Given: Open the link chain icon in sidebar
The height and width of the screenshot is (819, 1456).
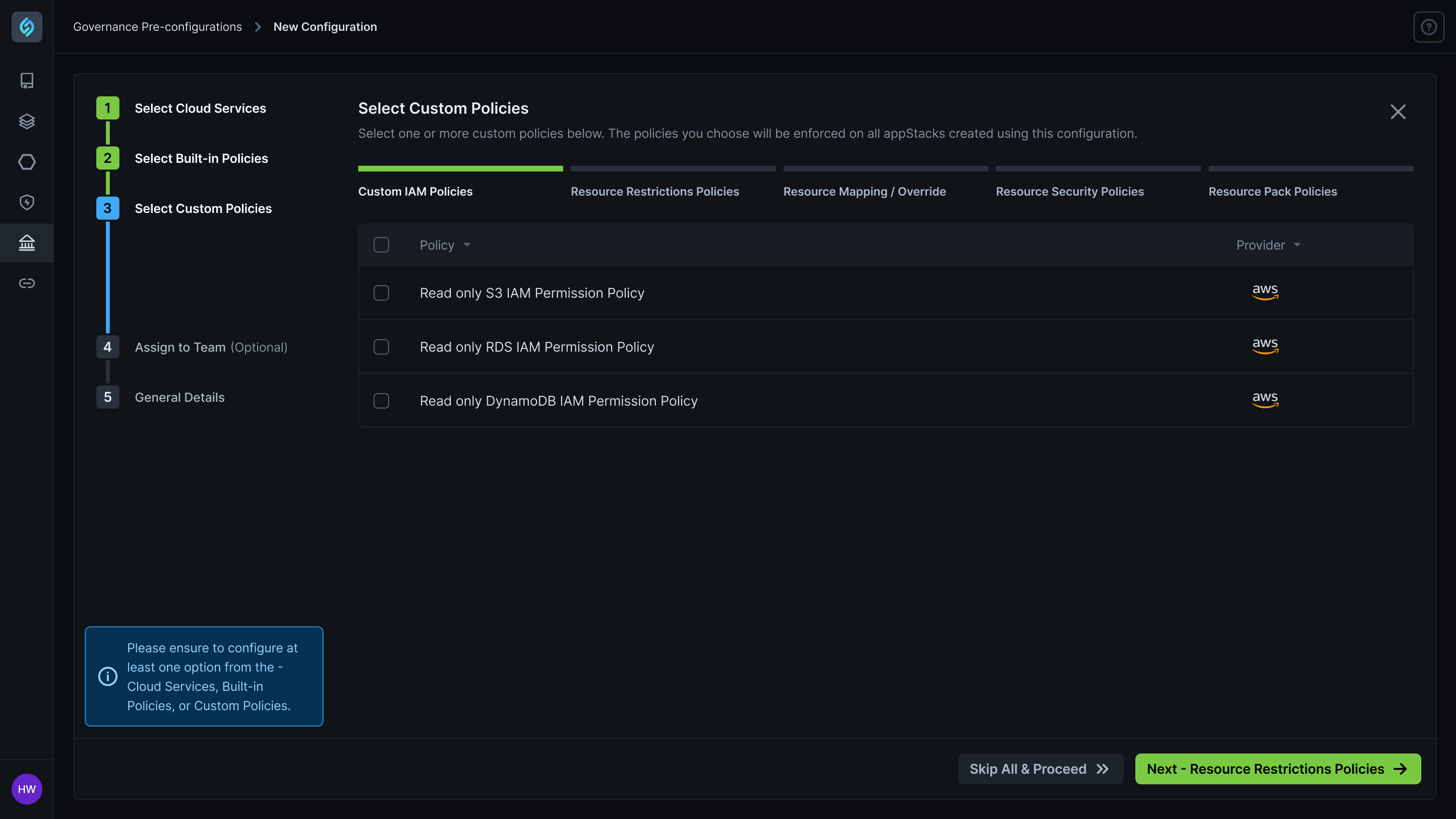Looking at the screenshot, I should [26, 283].
